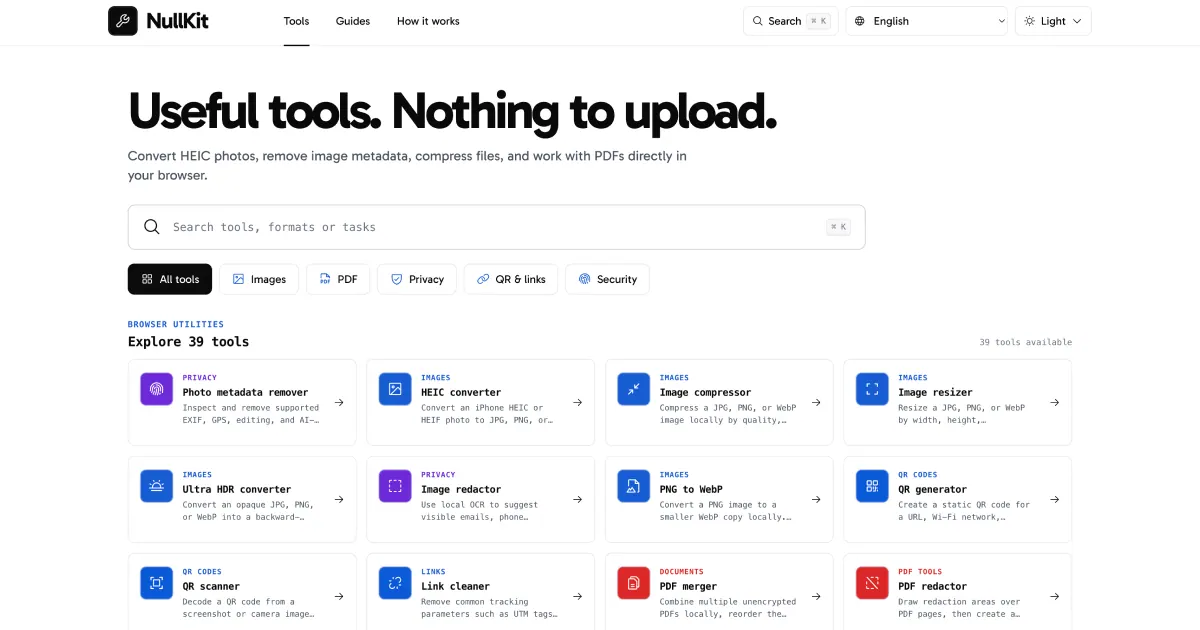This screenshot has height=630, width=1200.
Task: Open the How it works page
Action: (x=428, y=21)
